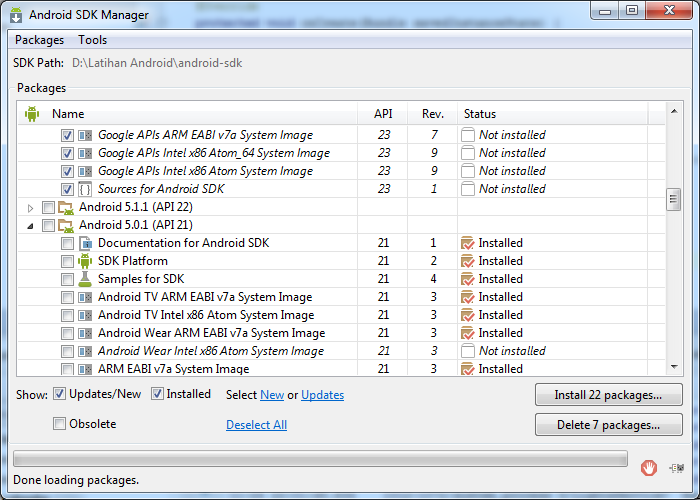This screenshot has width=700, height=501.
Task: Expand the Android 5.1.1 (API 22) node
Action: (31, 207)
